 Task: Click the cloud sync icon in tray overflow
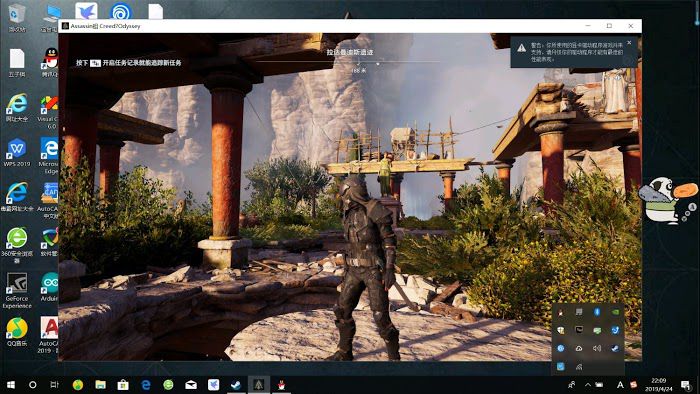click(579, 348)
